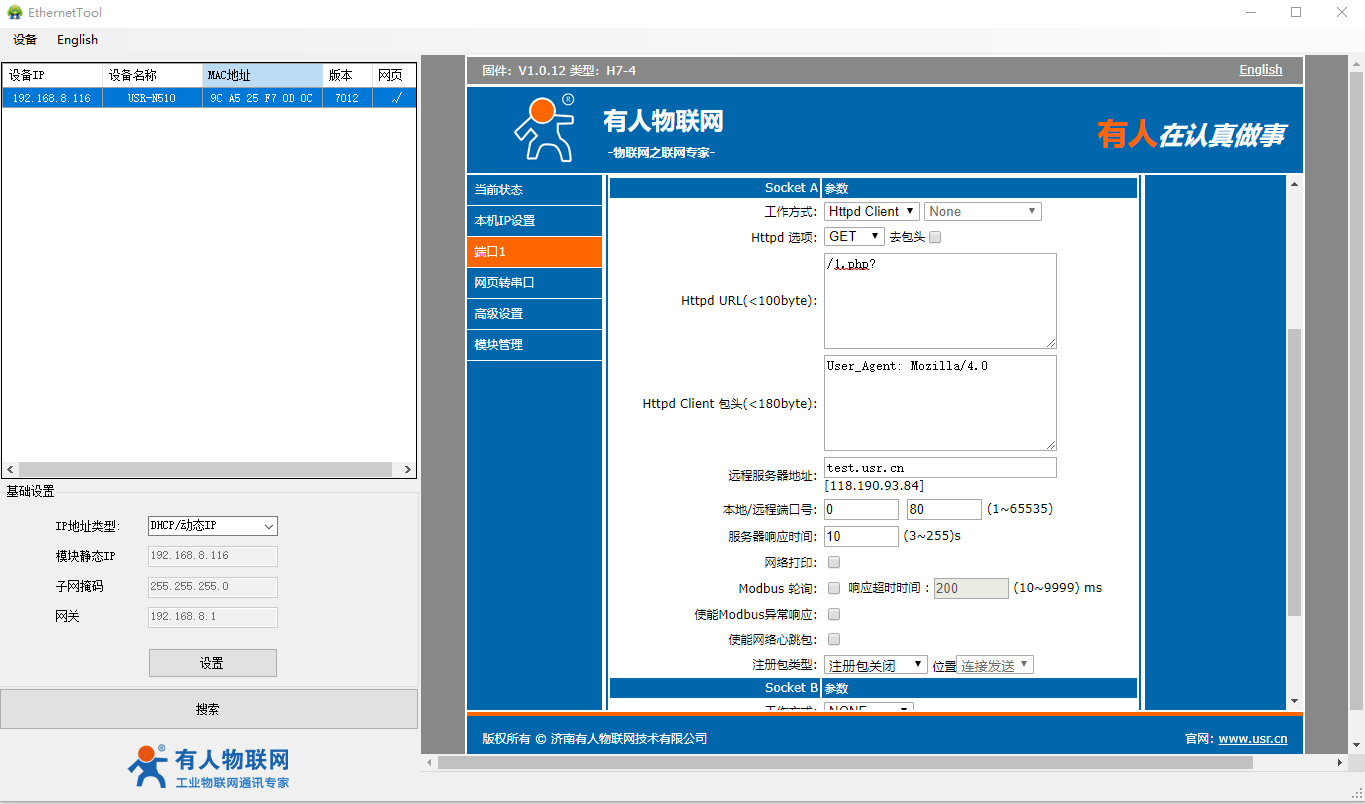Click the web page vertical scrollbar thumb
This screenshot has height=804, width=1365.
1294,470
